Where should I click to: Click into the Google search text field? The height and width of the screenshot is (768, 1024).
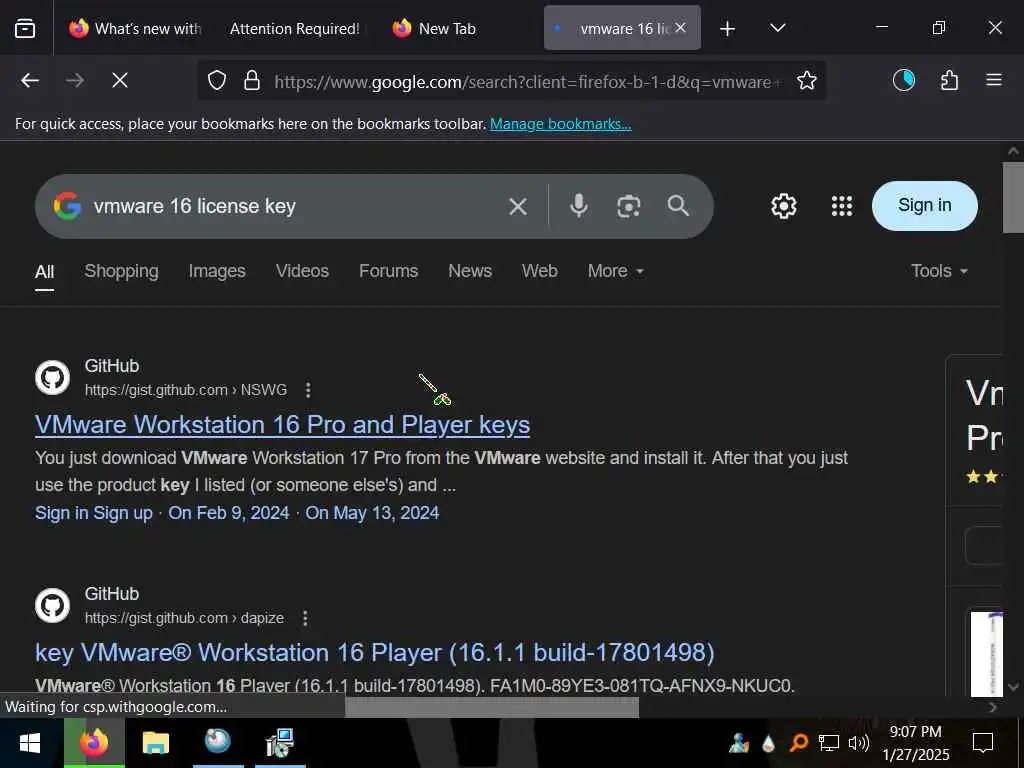click(x=294, y=206)
